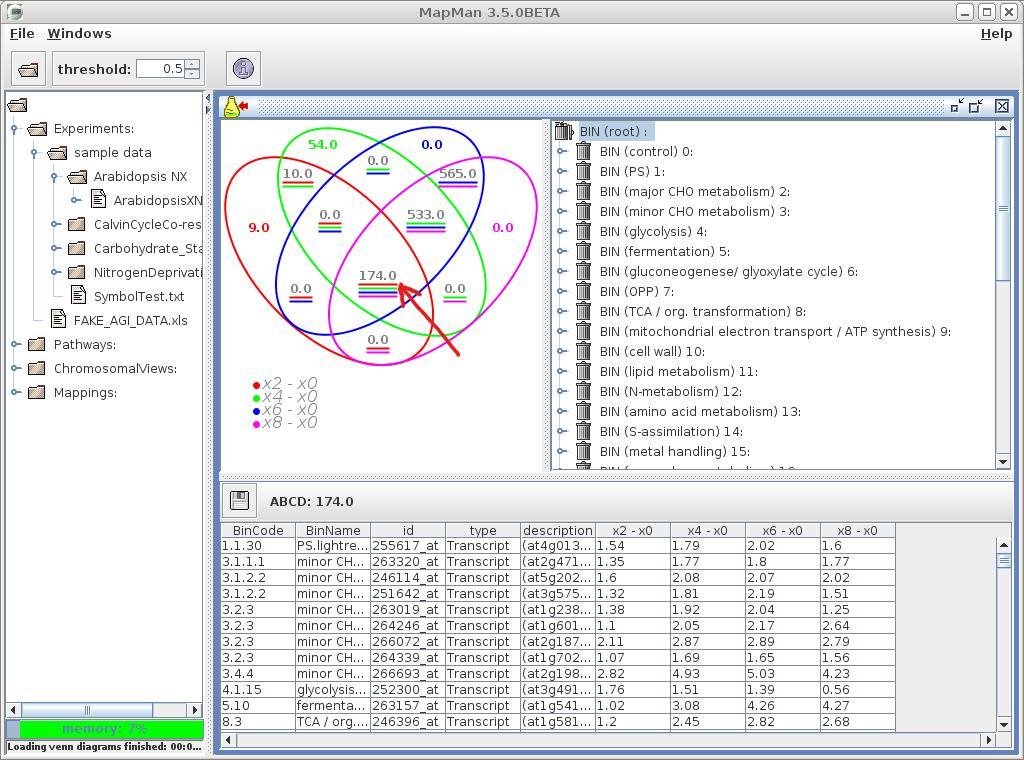1024x760 pixels.
Task: Click the maximize-panel icon in Venn header
Action: (x=976, y=106)
